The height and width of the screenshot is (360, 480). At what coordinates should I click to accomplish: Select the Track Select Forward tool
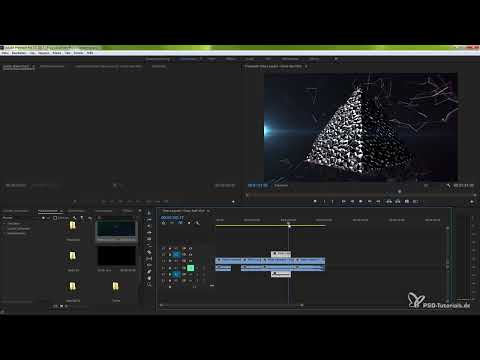point(149,220)
